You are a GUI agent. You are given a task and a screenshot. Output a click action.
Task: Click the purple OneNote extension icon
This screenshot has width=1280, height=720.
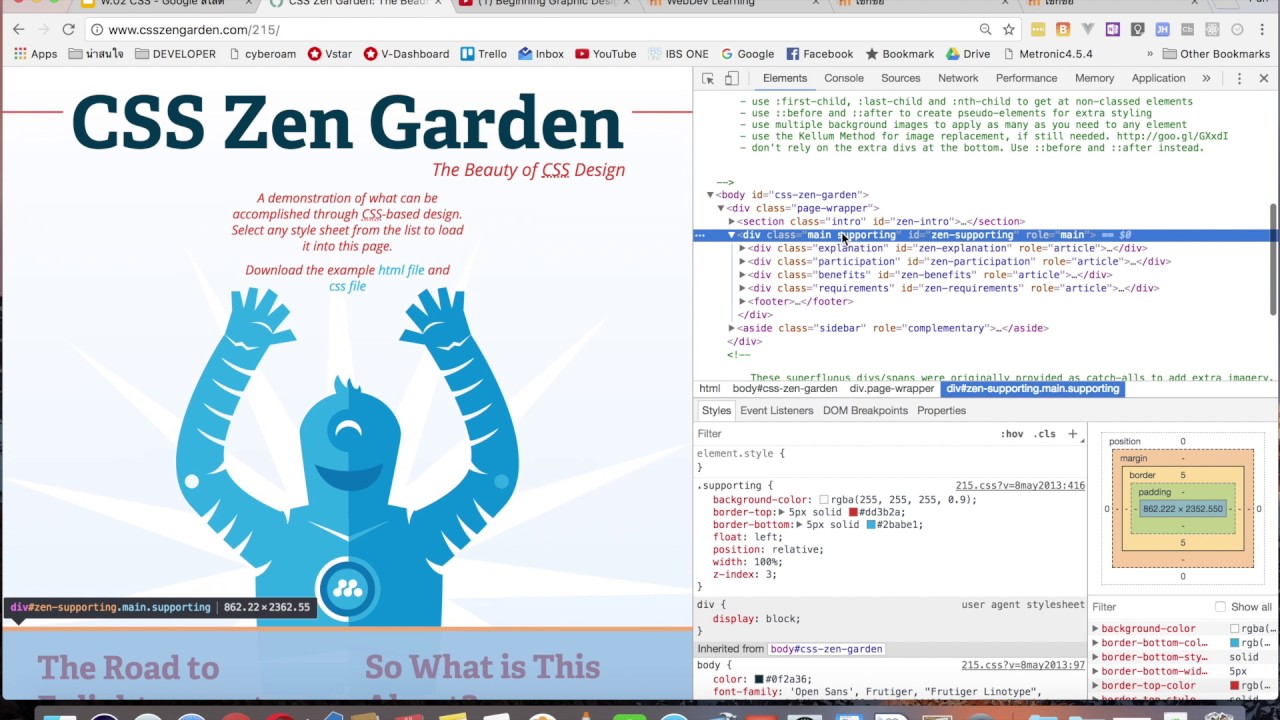point(1113,29)
